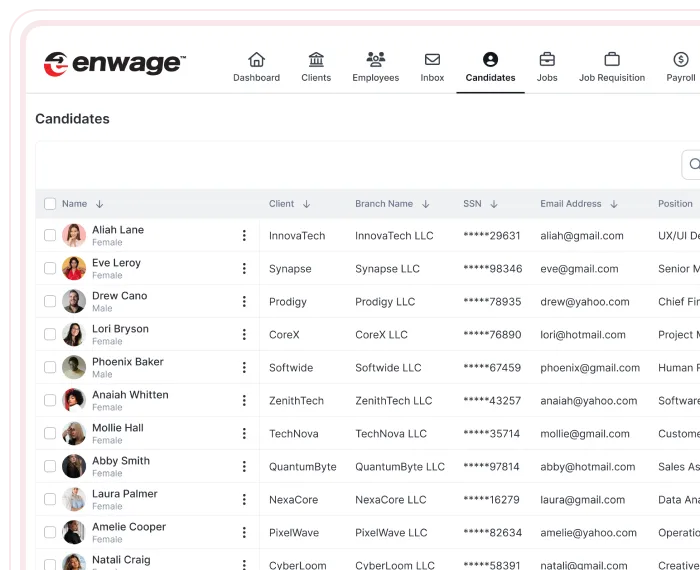Open Drew Cano's candidate name

point(119,296)
